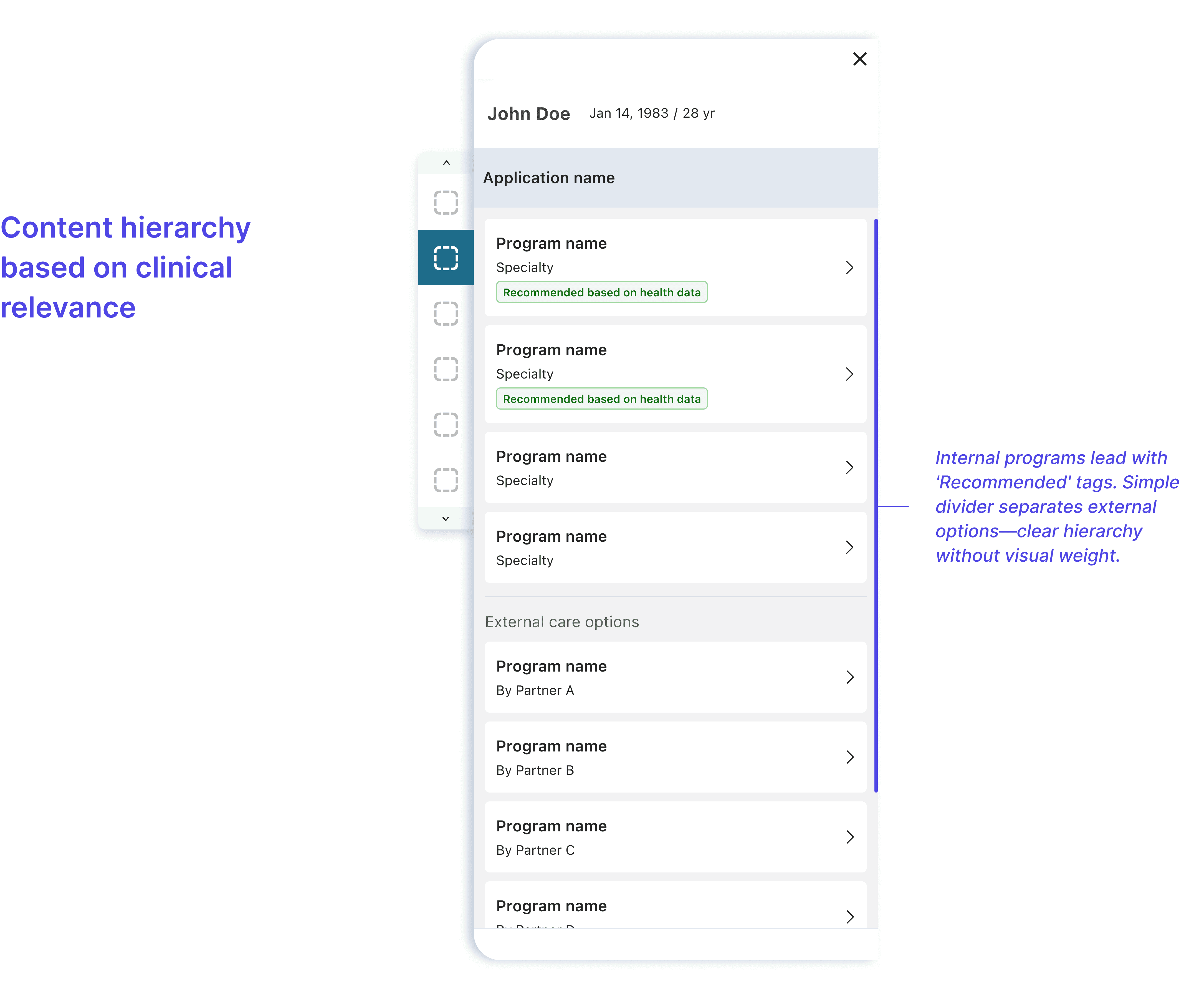Click the sixth sidebar placeholder icon
1204x999 pixels.
pos(446,480)
